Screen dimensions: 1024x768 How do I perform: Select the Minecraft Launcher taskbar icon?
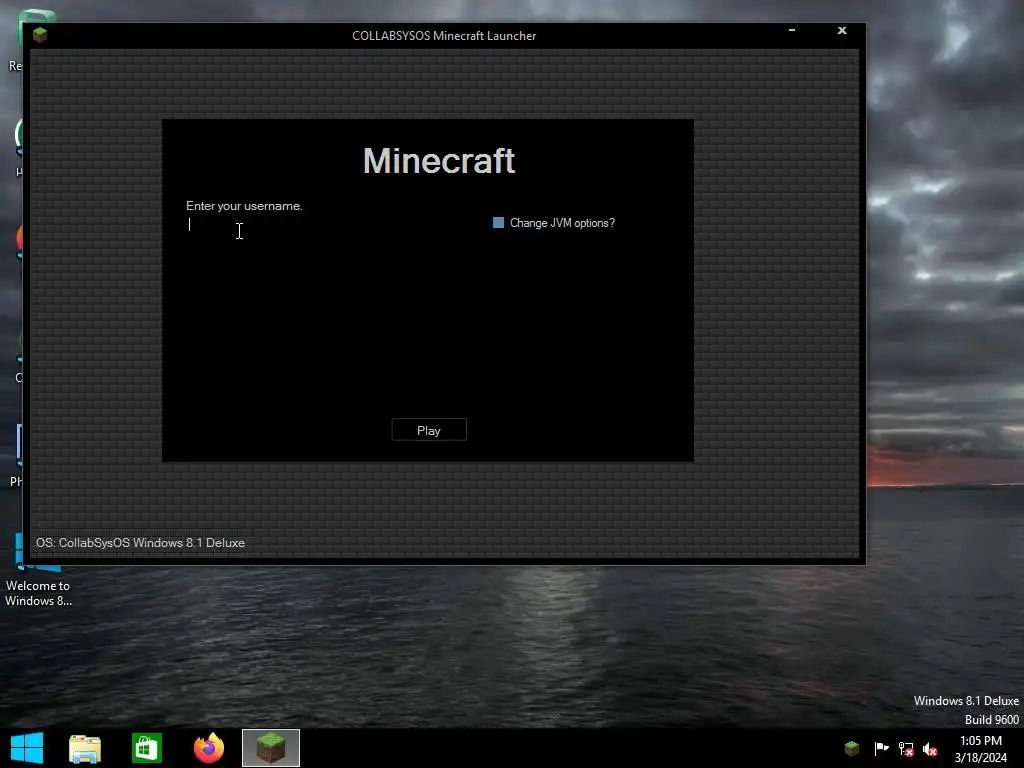point(271,748)
